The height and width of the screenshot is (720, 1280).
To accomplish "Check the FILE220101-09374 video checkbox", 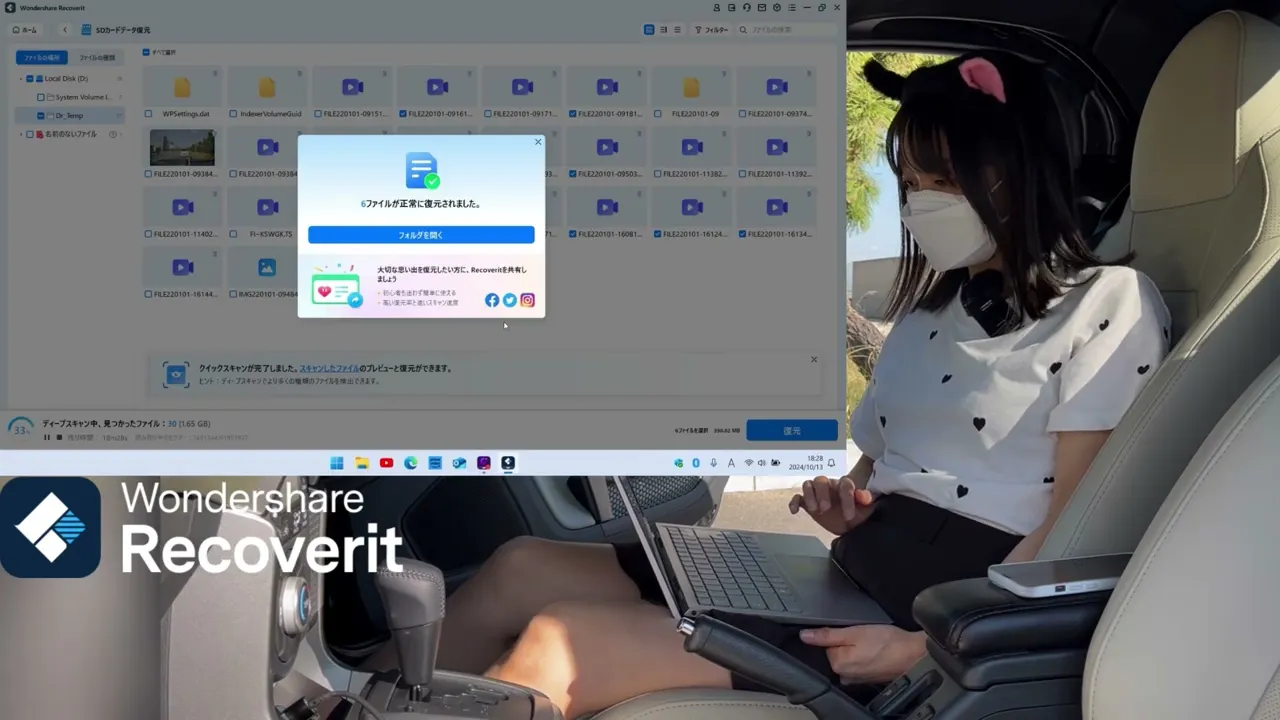I will coord(743,114).
